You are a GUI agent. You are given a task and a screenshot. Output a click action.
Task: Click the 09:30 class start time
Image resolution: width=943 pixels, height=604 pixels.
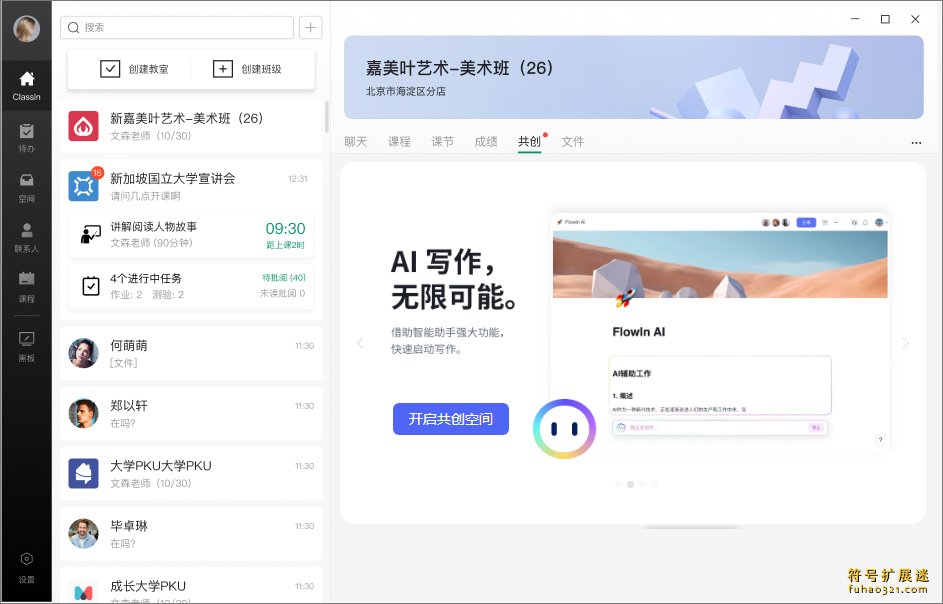286,229
